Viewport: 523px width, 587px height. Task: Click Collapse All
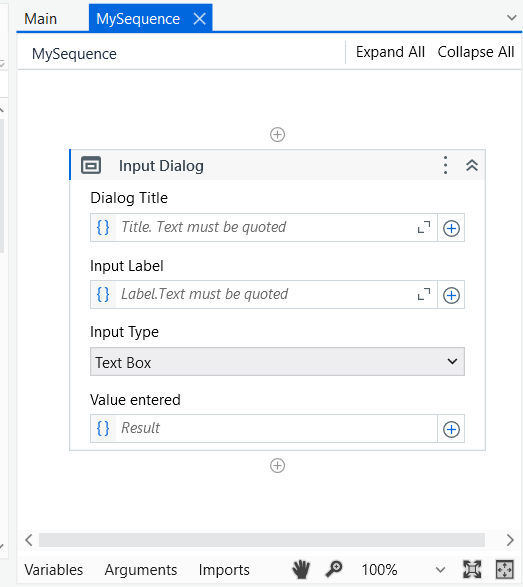tap(476, 52)
